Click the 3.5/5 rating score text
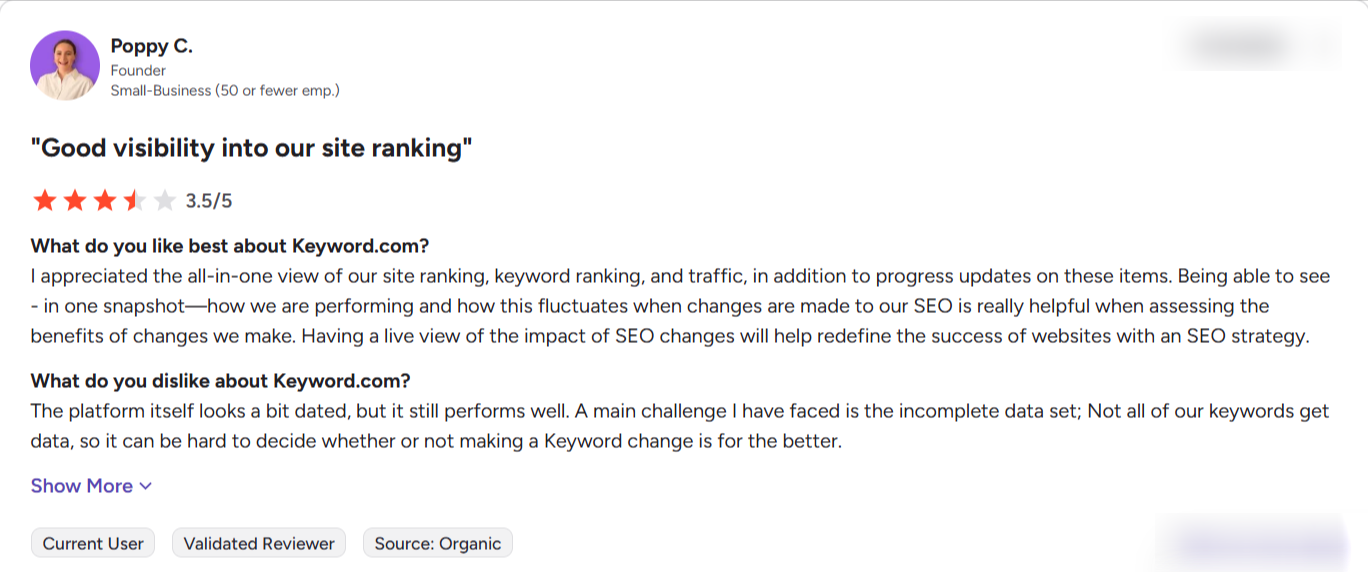 pyautogui.click(x=209, y=201)
